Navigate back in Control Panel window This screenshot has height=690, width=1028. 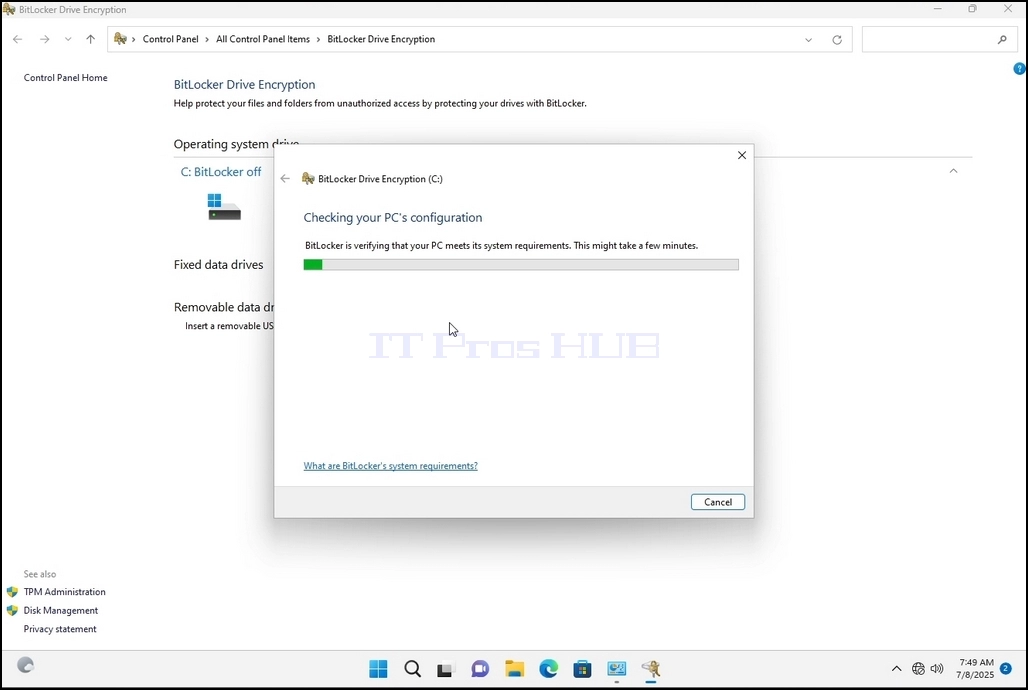pos(18,39)
